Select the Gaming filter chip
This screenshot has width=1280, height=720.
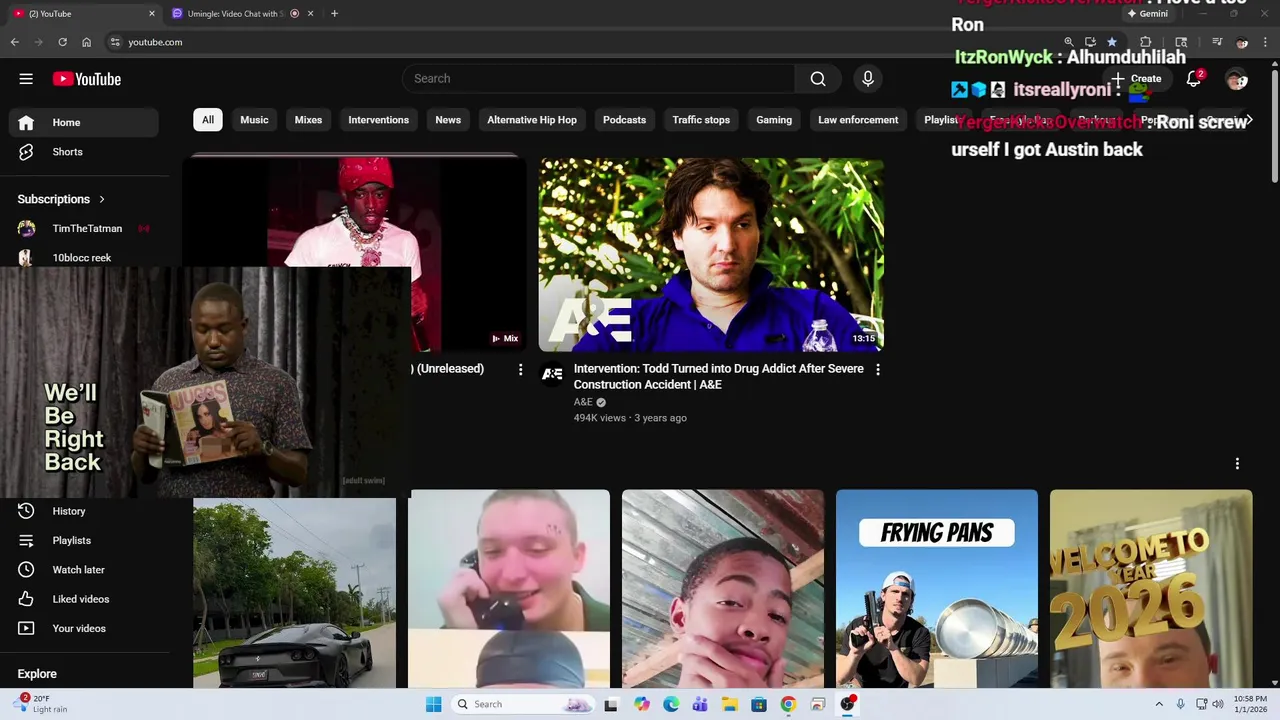click(774, 120)
